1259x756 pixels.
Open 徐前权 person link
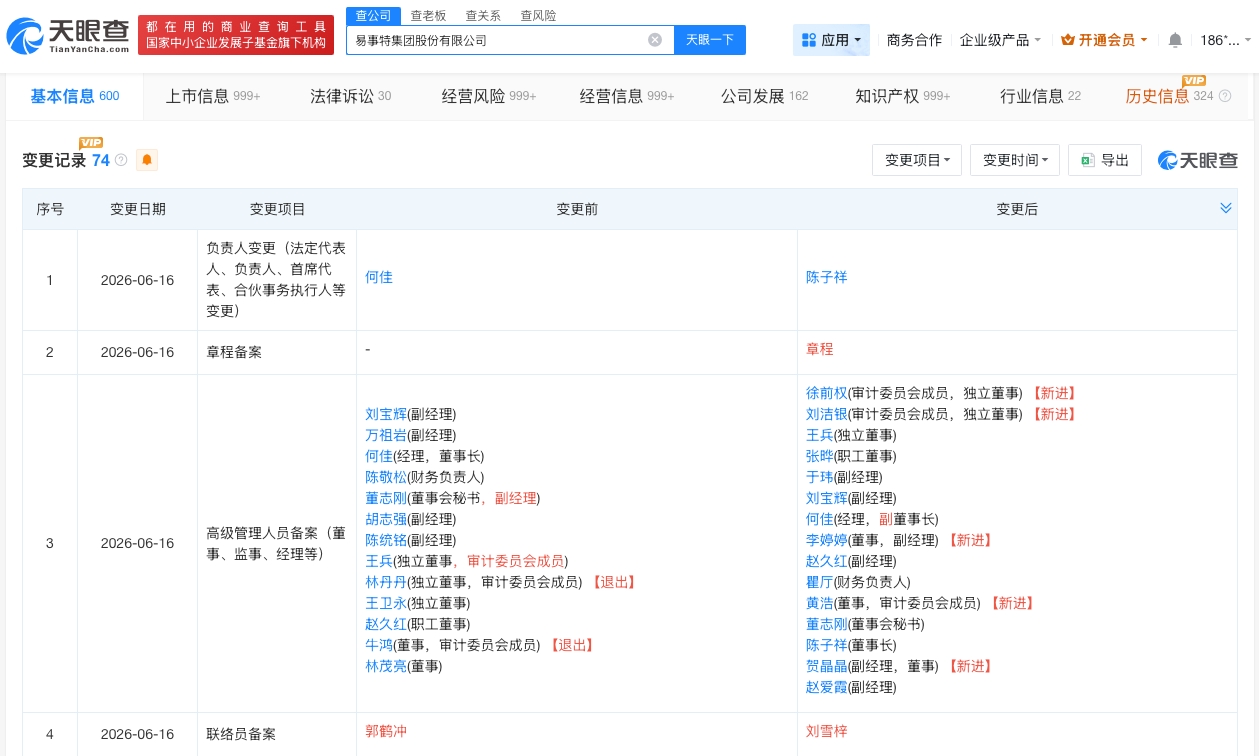(827, 393)
